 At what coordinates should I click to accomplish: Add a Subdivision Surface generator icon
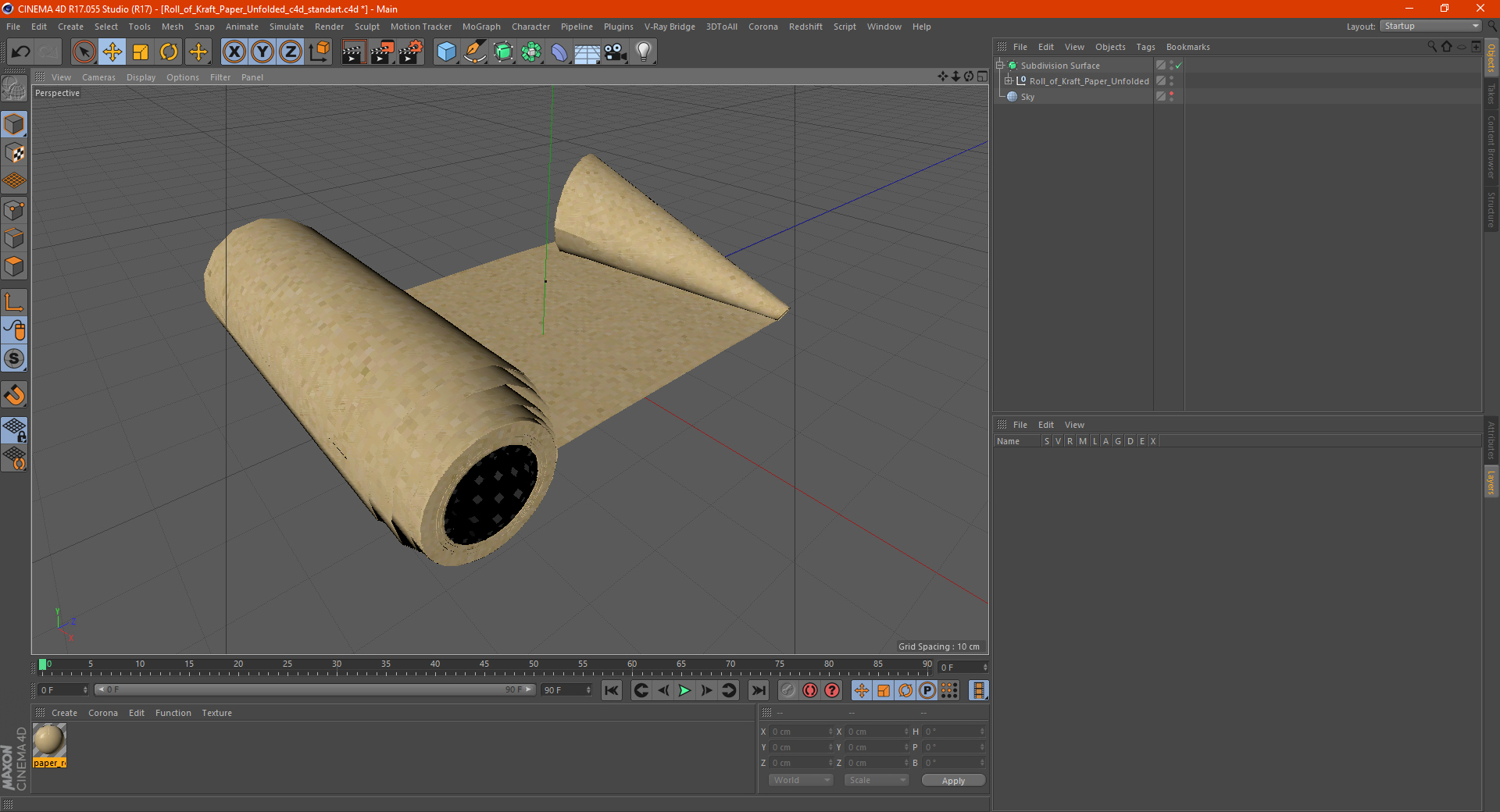503,52
